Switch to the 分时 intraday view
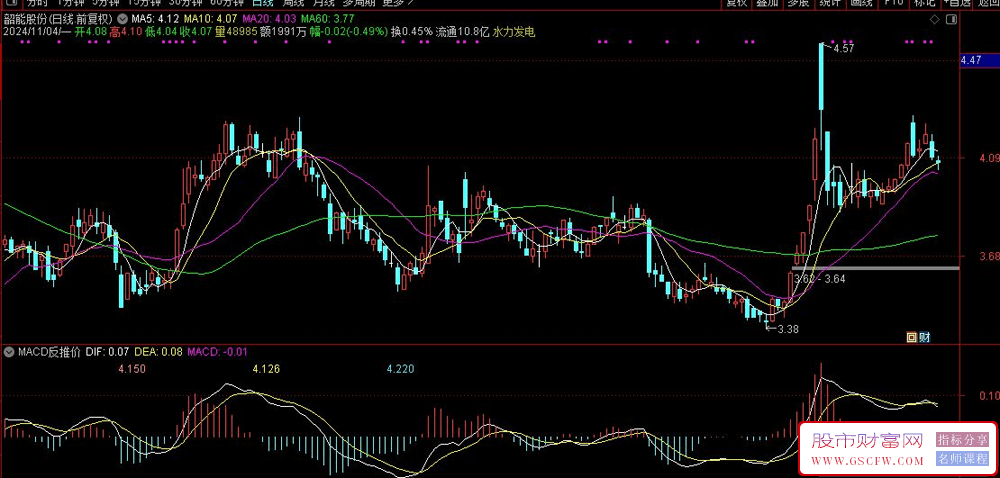1000x478 pixels. point(38,3)
